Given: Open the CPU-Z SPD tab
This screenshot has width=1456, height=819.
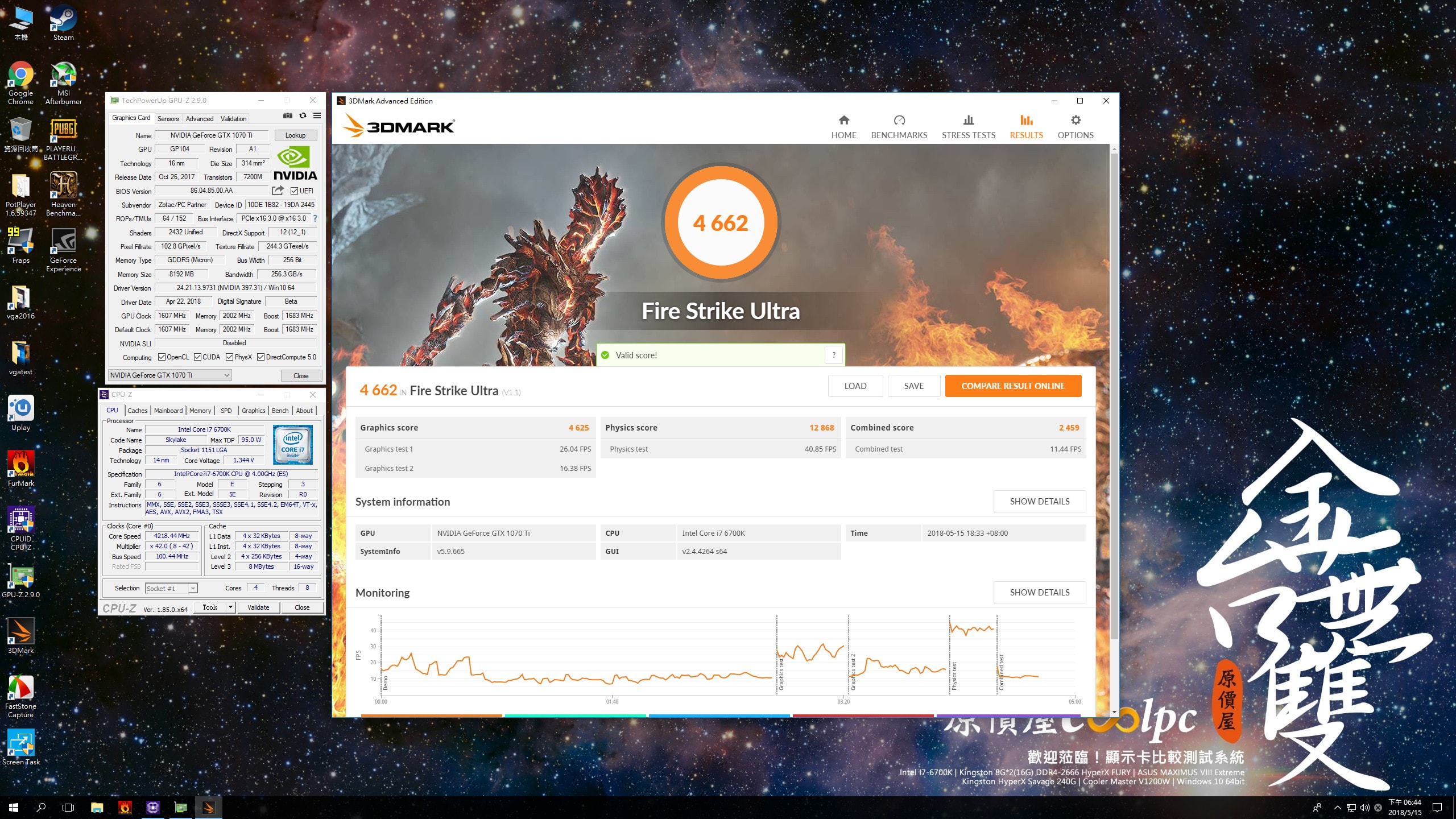Looking at the screenshot, I should pos(226,411).
